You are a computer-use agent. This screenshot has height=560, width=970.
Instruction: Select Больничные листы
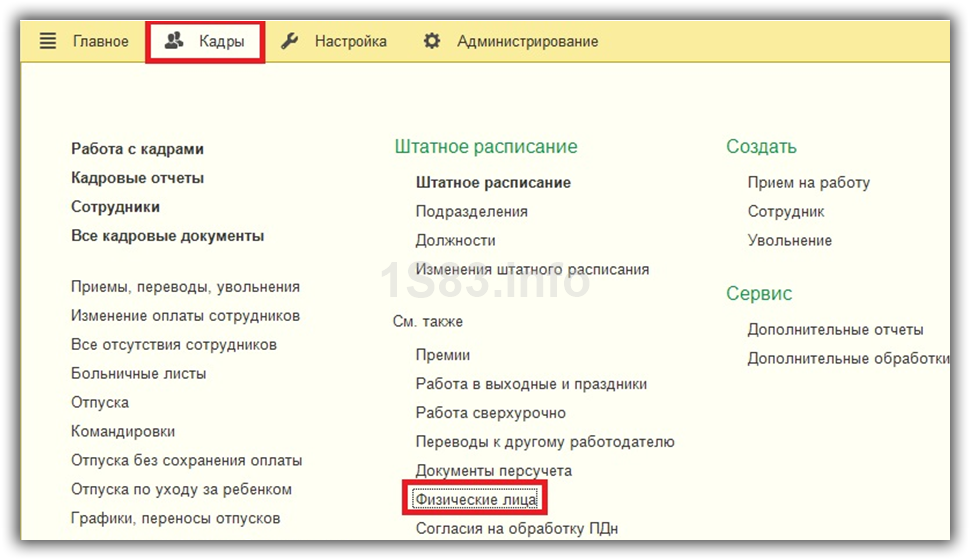[x=138, y=374]
